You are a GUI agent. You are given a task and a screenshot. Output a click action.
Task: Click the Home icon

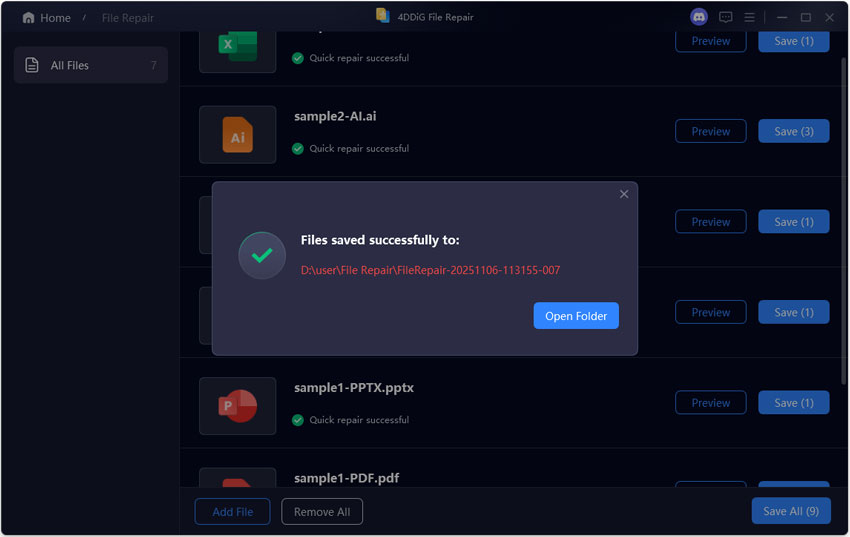(x=28, y=18)
